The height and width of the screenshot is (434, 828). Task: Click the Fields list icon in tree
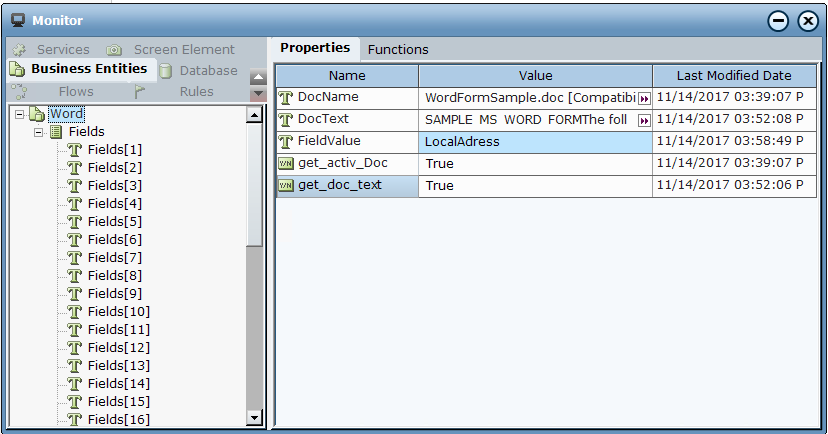[56, 132]
